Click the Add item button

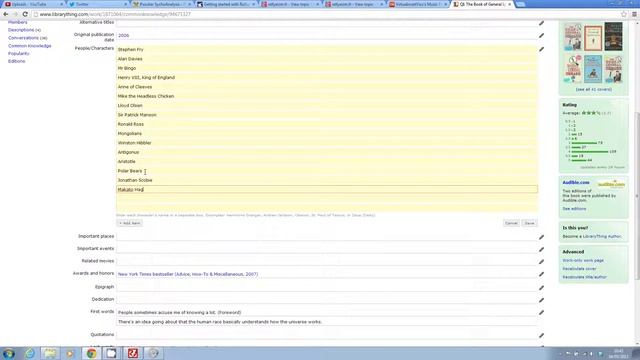[129, 223]
